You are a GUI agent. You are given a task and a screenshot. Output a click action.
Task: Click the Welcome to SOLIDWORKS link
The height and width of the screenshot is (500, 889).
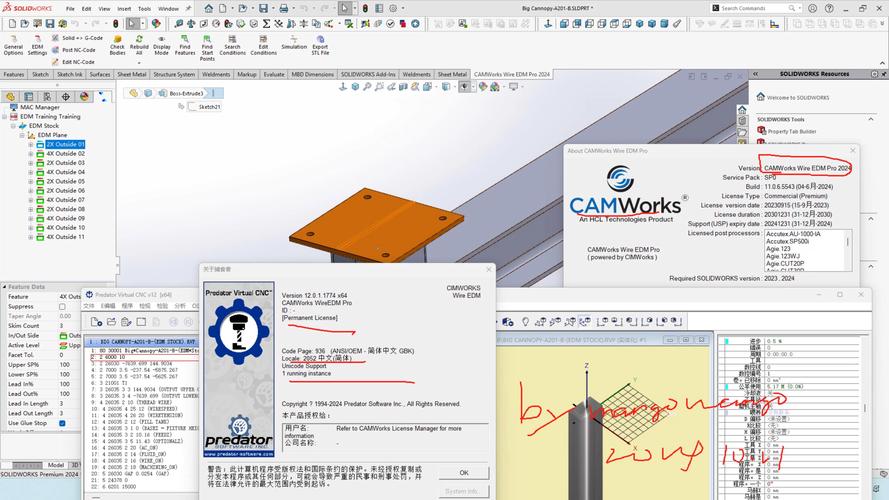[798, 98]
